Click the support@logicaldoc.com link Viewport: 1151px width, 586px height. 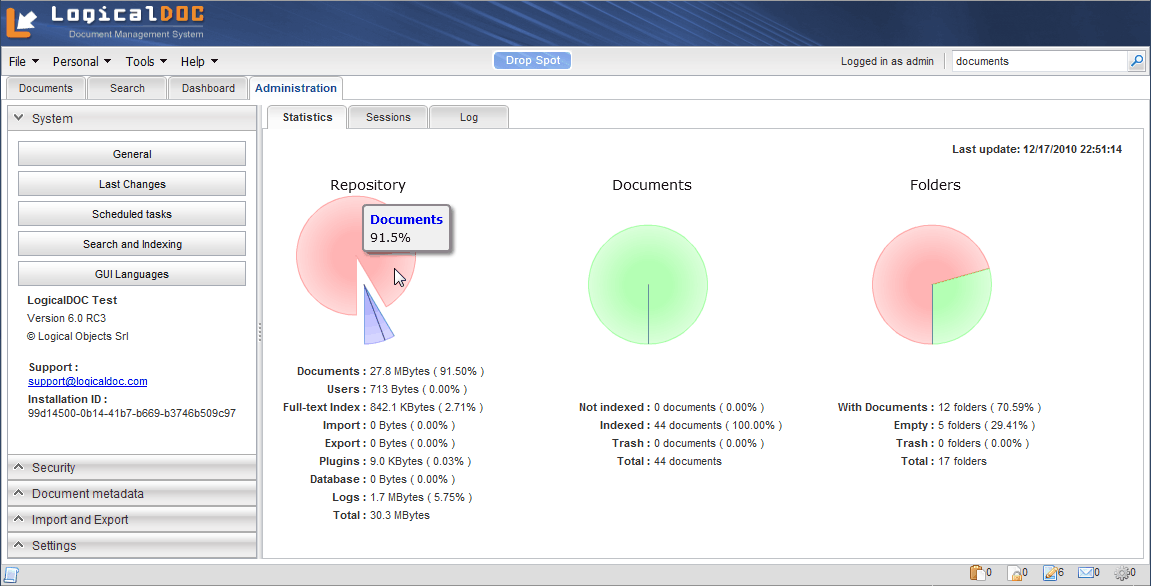(x=88, y=381)
